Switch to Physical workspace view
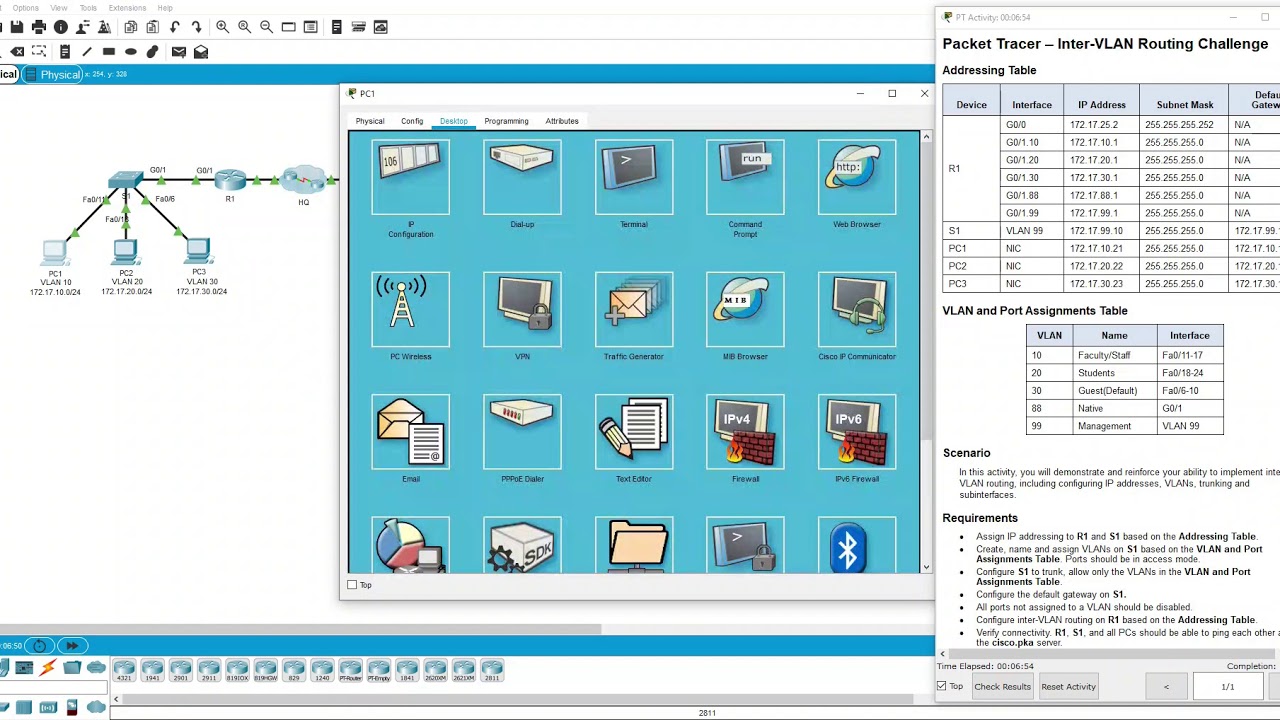The height and width of the screenshot is (720, 1280). (54, 74)
